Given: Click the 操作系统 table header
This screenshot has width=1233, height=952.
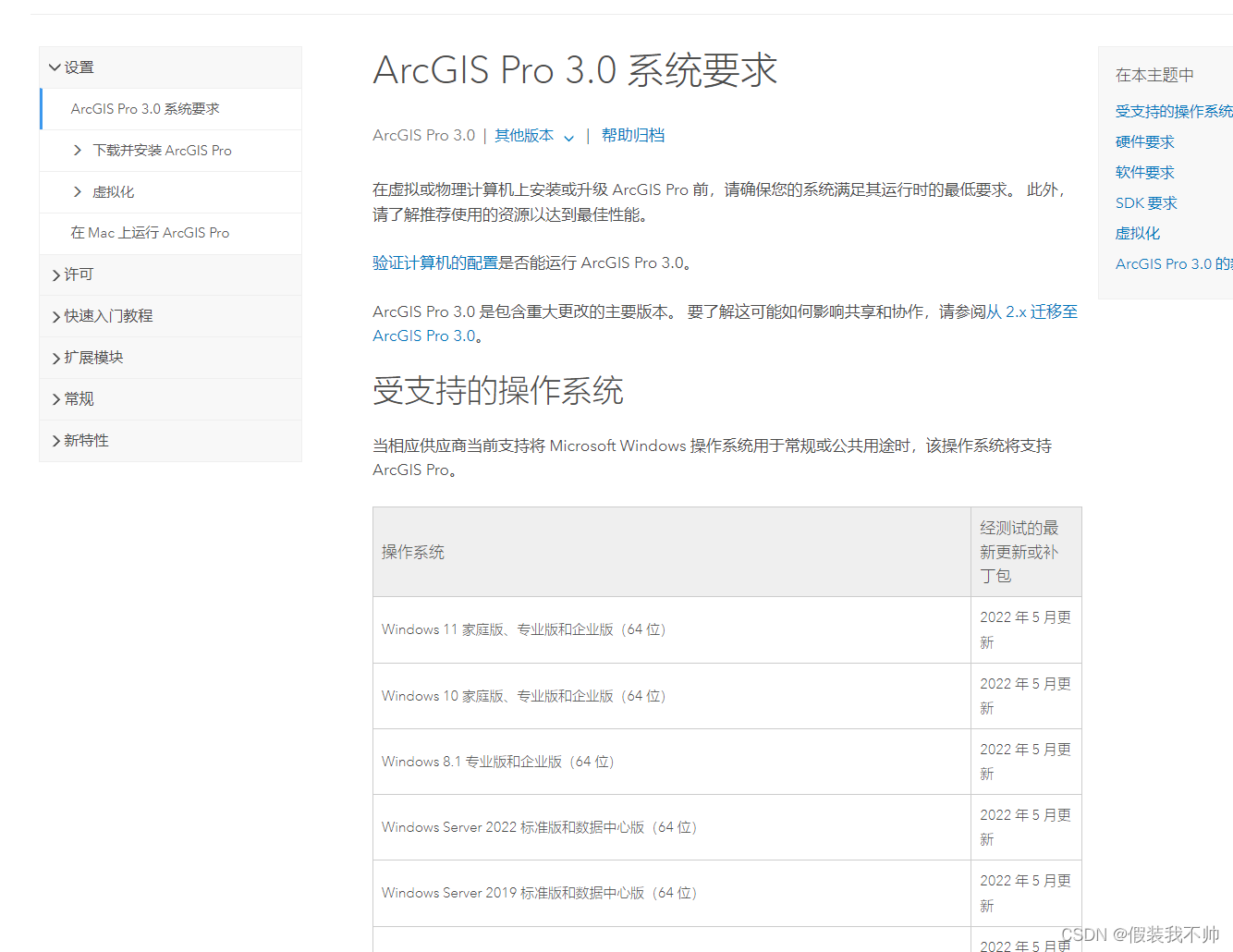Looking at the screenshot, I should 672,552.
